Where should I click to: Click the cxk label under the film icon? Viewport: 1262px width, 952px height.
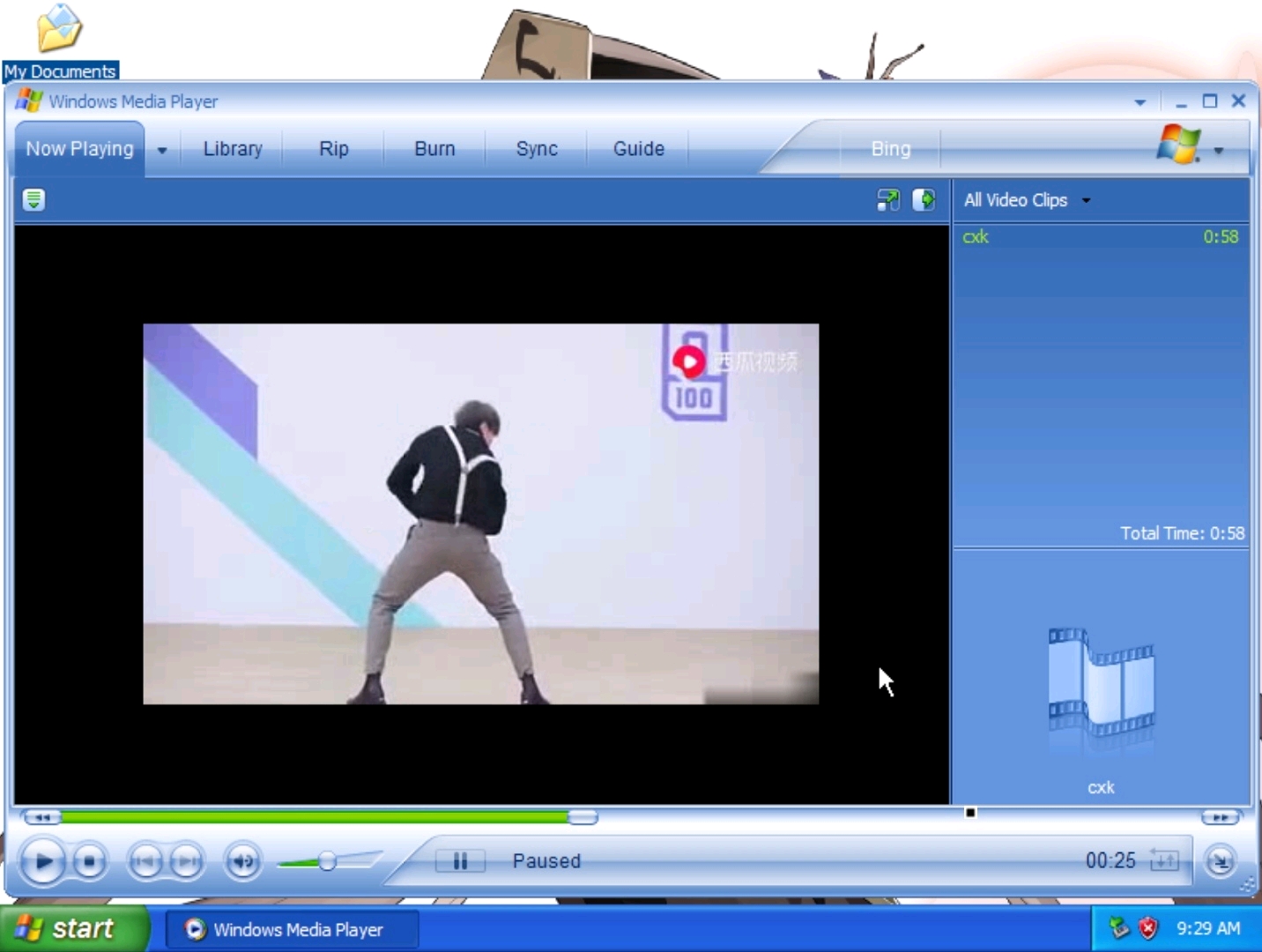point(1101,787)
